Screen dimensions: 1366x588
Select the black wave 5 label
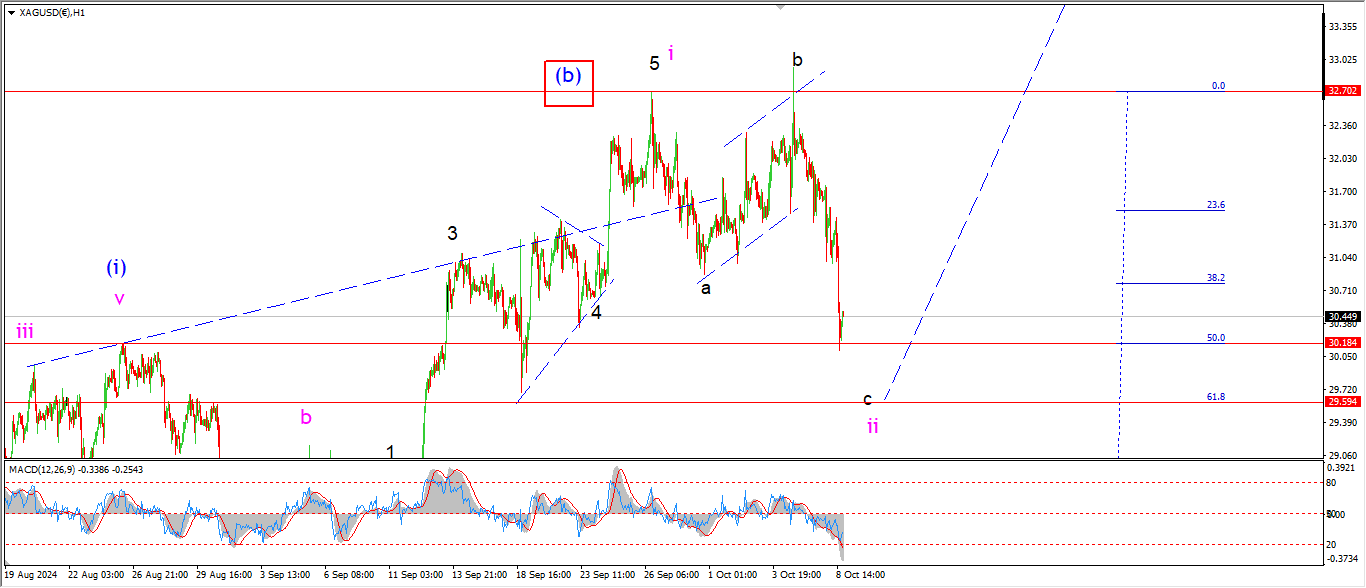pyautogui.click(x=654, y=63)
